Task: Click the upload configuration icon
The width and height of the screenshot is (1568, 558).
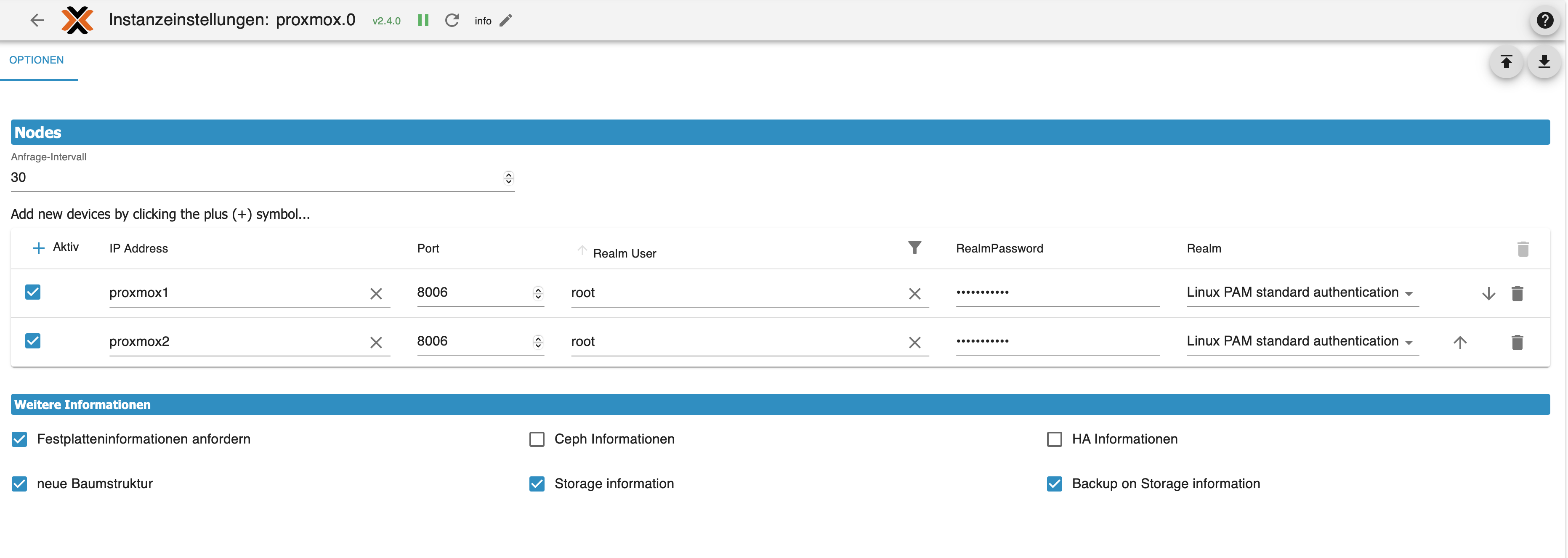Action: [x=1506, y=61]
